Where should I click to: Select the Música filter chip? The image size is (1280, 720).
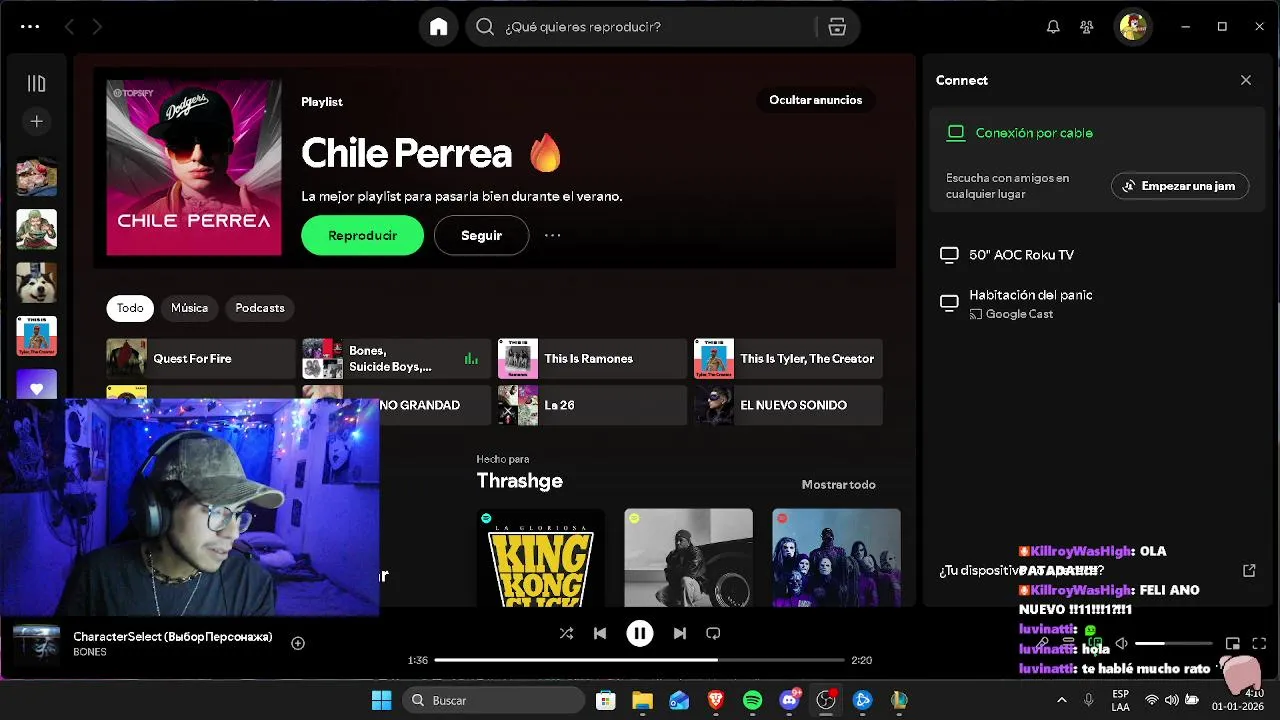[x=189, y=308]
